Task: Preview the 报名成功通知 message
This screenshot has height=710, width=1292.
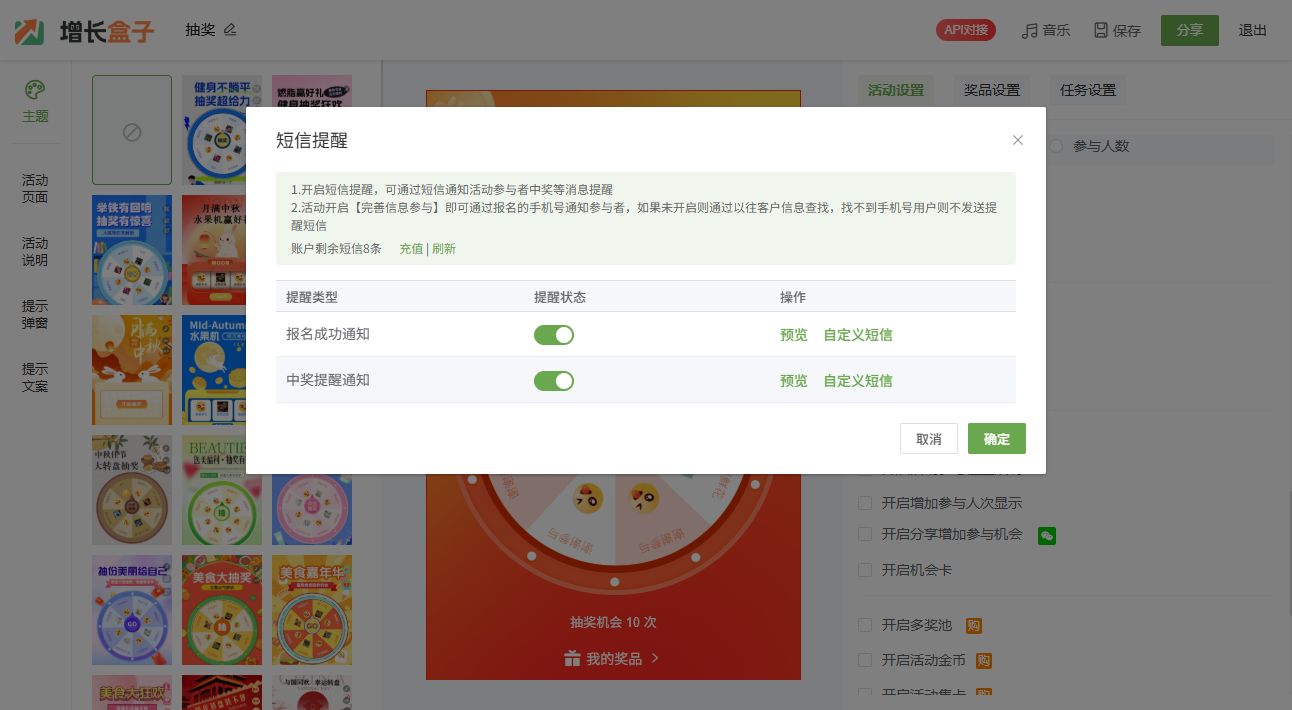Action: (794, 335)
